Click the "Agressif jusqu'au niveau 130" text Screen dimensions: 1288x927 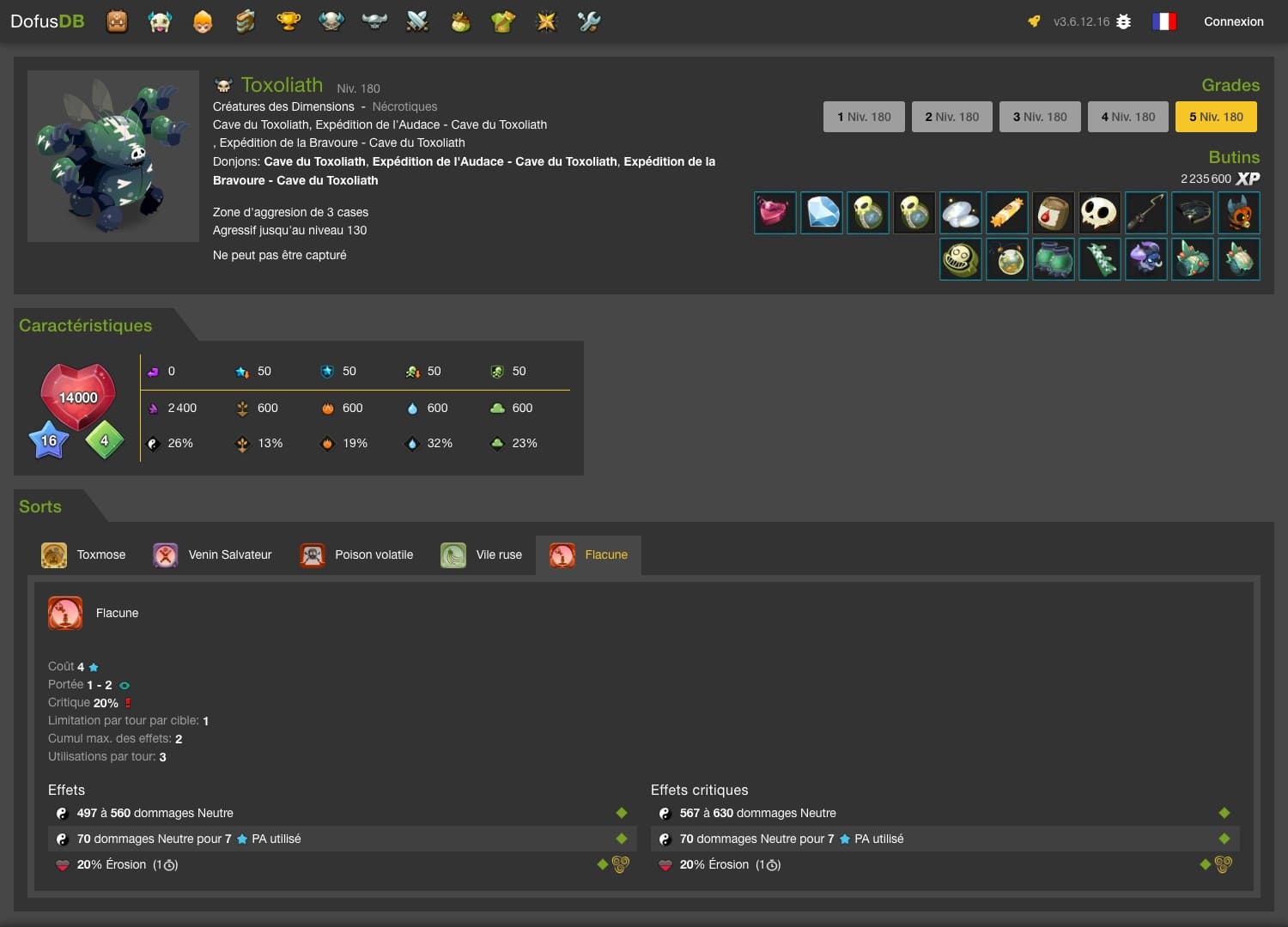click(x=289, y=230)
